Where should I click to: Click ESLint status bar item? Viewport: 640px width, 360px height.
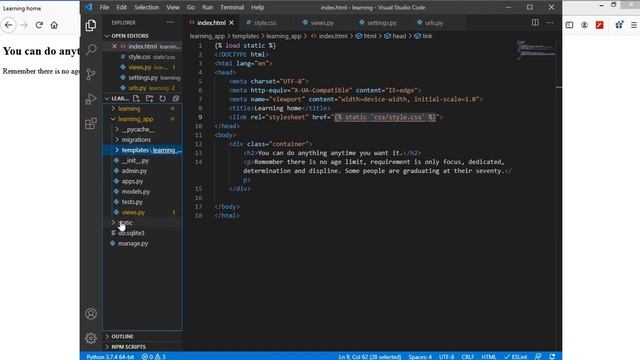click(516, 356)
